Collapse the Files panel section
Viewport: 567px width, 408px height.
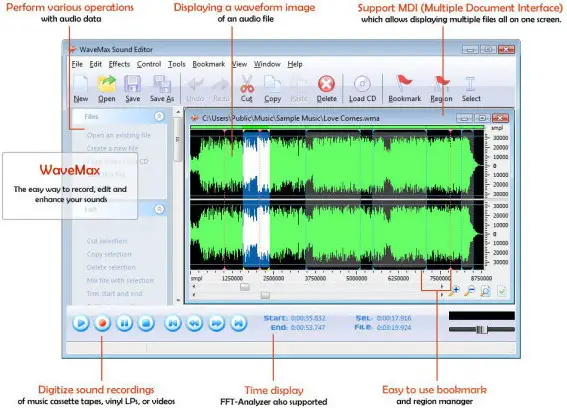159,116
